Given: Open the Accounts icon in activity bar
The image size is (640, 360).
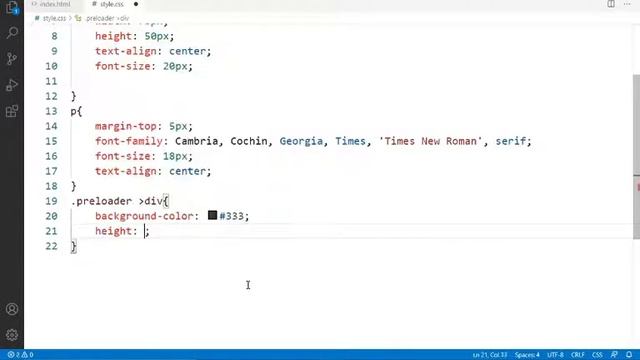Looking at the screenshot, I should coord(12,309).
